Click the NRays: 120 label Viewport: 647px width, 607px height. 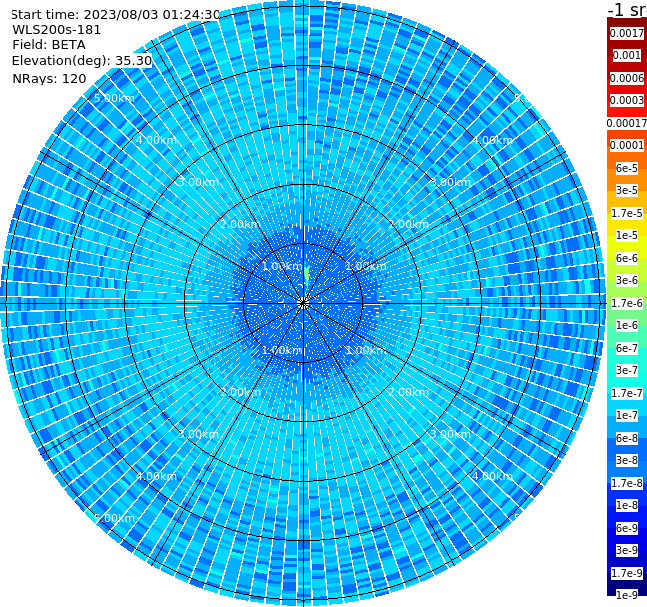coord(49,78)
